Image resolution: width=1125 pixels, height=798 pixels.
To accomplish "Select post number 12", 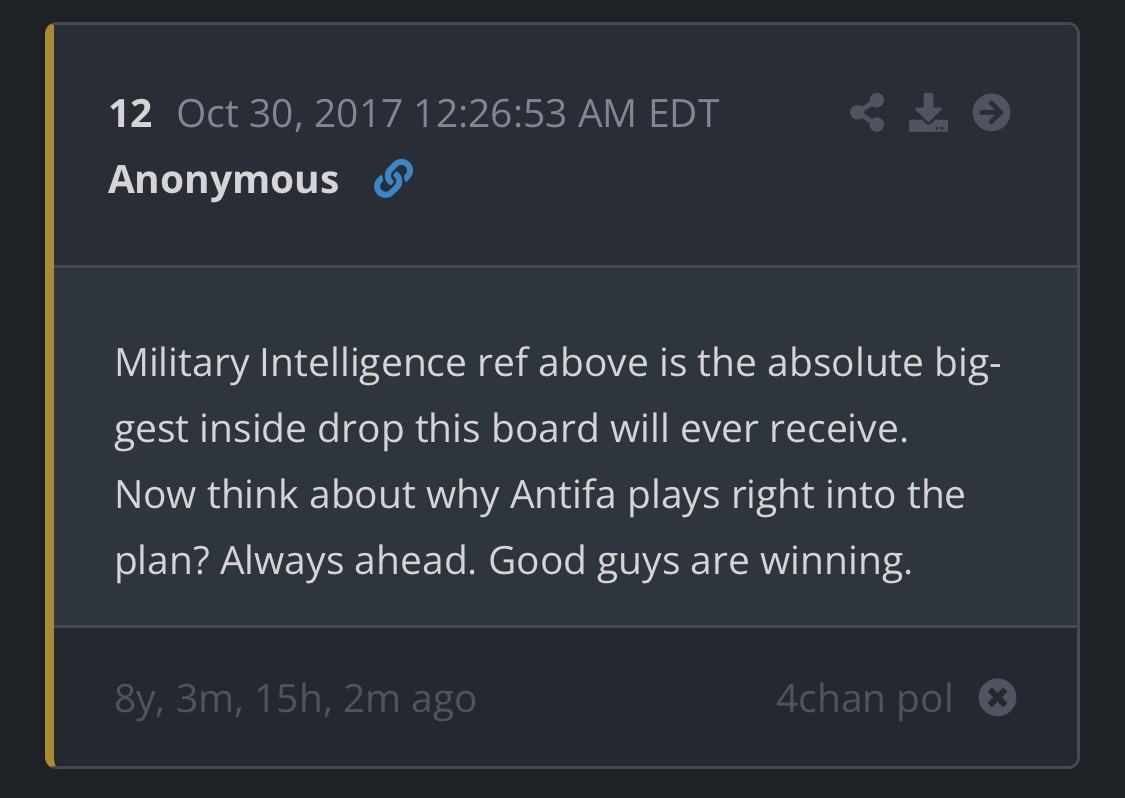I will click(131, 113).
